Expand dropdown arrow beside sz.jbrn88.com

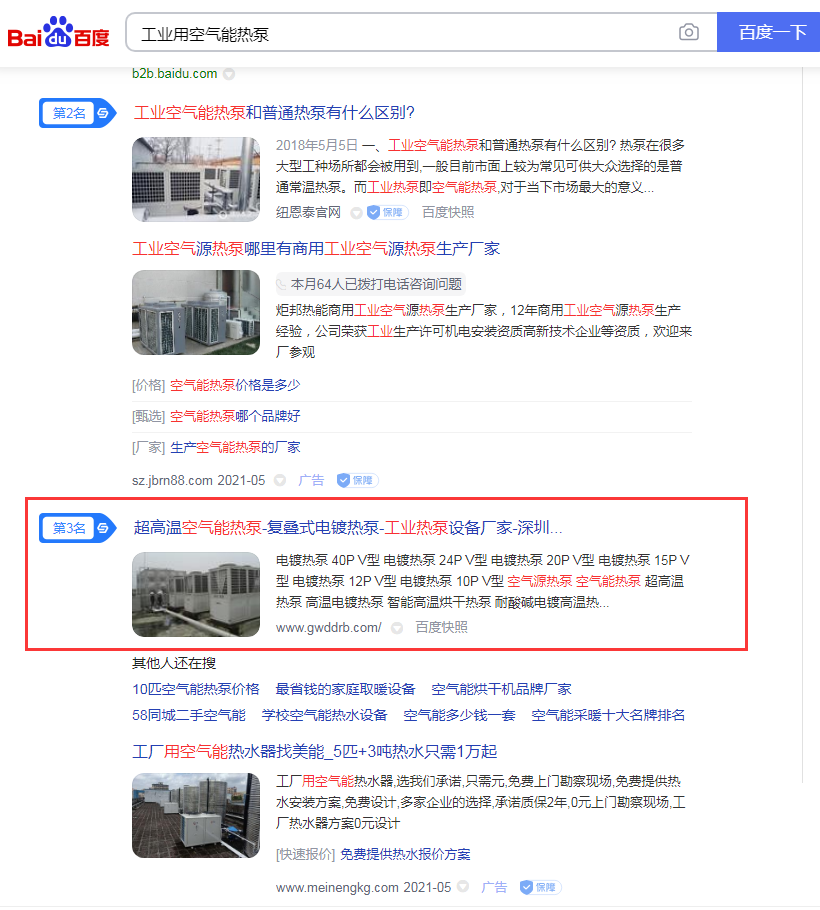tap(280, 481)
